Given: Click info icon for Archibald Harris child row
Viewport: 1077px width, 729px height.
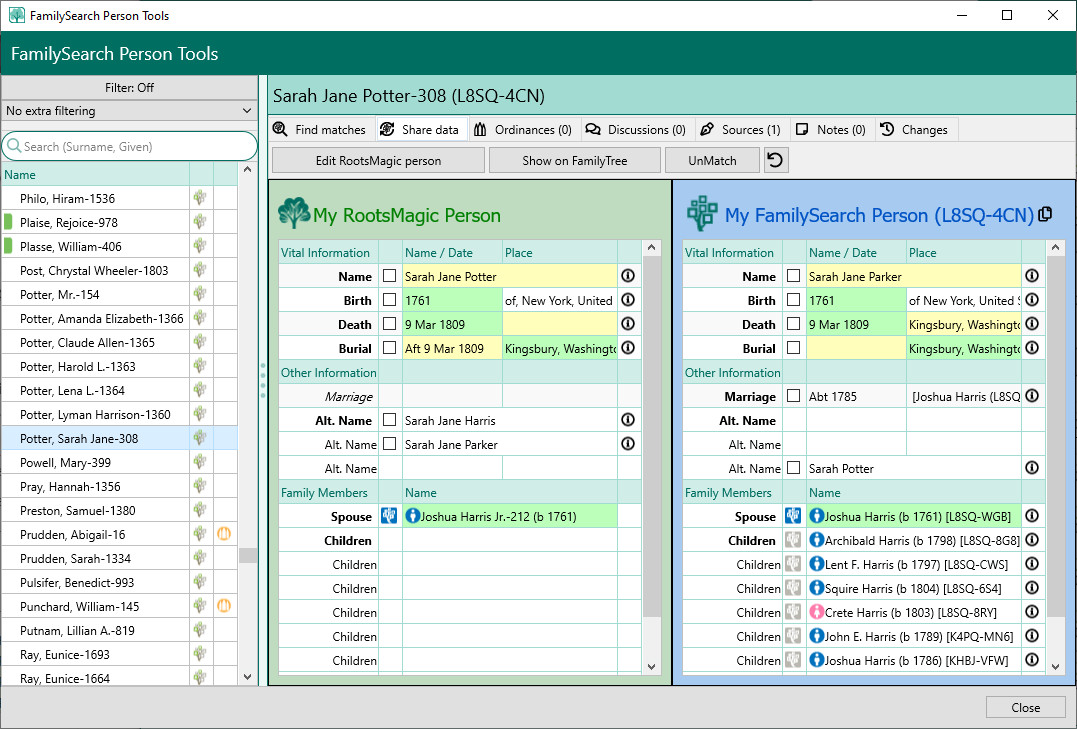Looking at the screenshot, I should [1032, 541].
